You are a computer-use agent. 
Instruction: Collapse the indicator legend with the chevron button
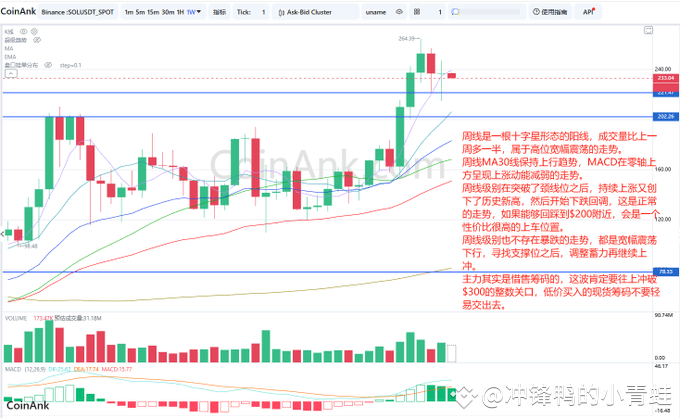click(x=11, y=74)
